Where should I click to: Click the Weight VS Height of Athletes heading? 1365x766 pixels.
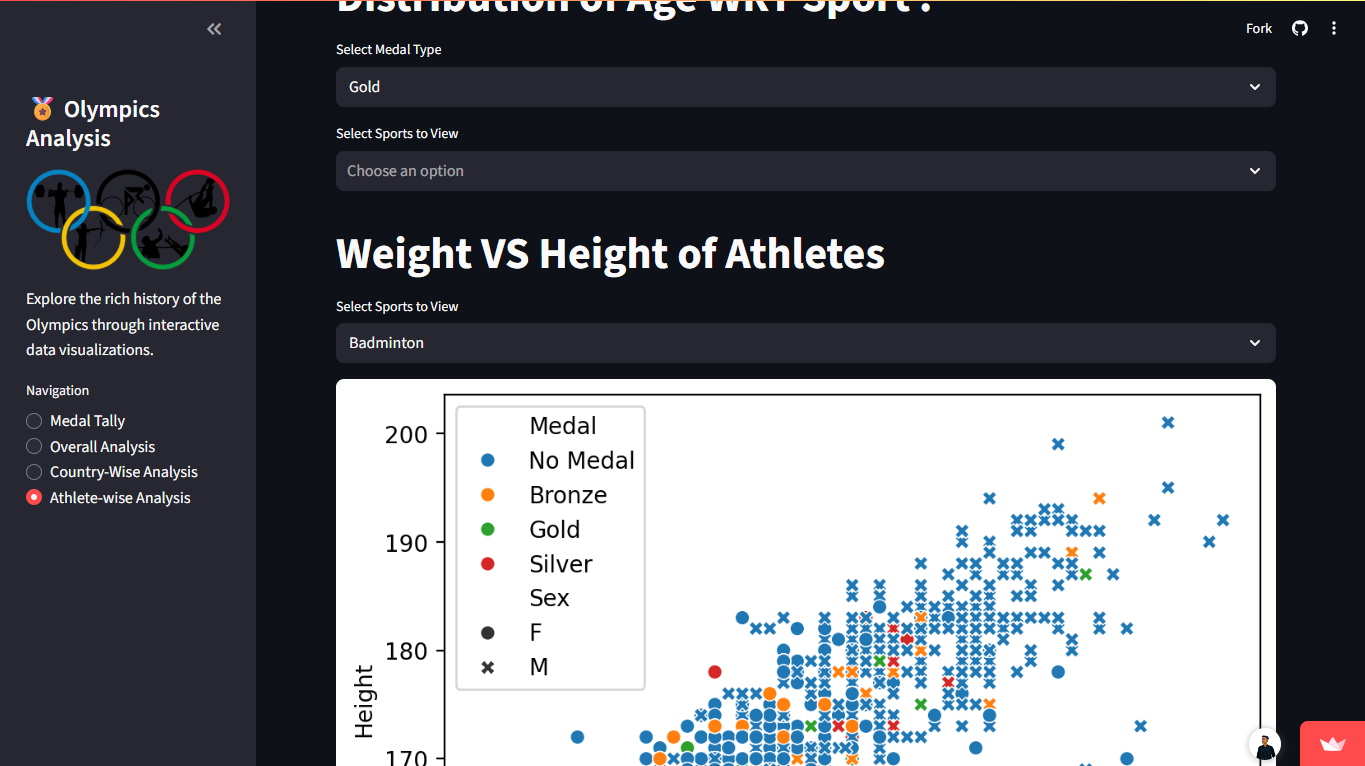tap(610, 254)
